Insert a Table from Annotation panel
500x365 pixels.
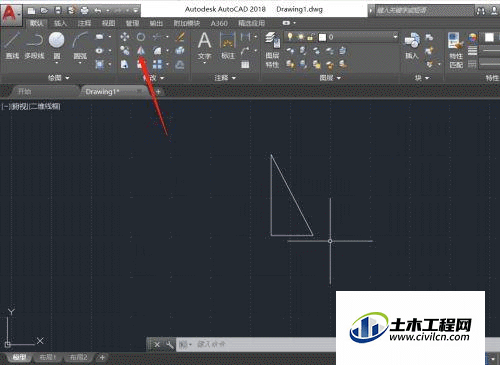(x=245, y=64)
